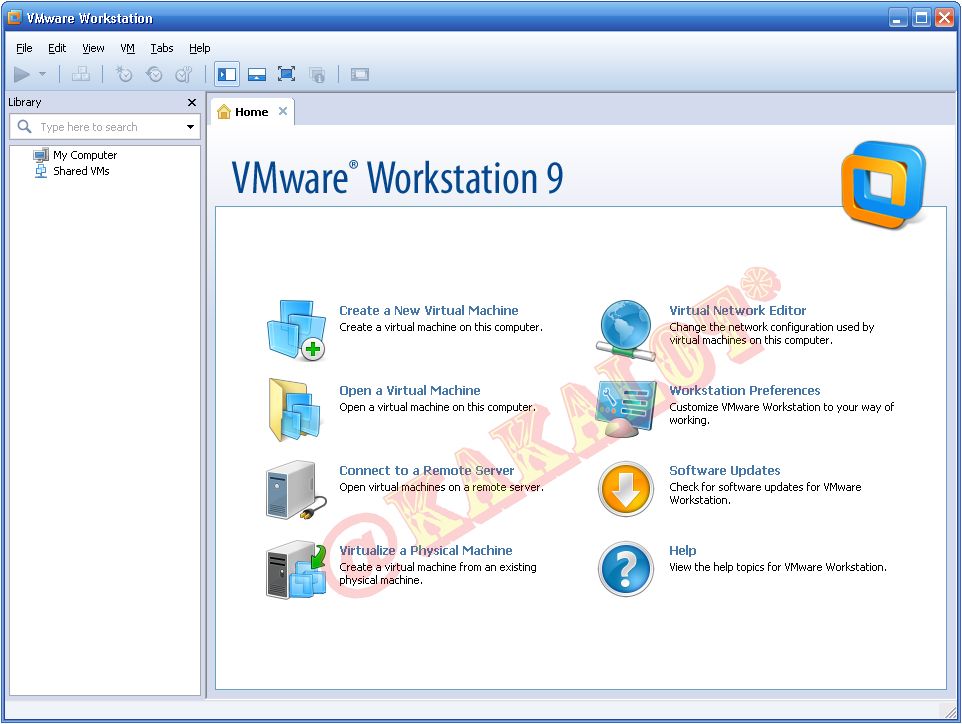Click the Open a Virtual Machine folder icon
Image resolution: width=962 pixels, height=724 pixels.
tap(295, 410)
